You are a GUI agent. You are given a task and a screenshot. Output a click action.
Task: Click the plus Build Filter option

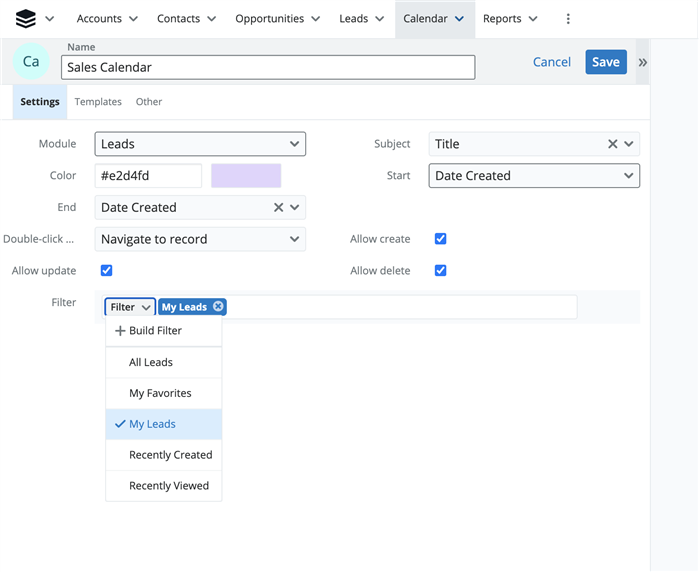pyautogui.click(x=148, y=331)
